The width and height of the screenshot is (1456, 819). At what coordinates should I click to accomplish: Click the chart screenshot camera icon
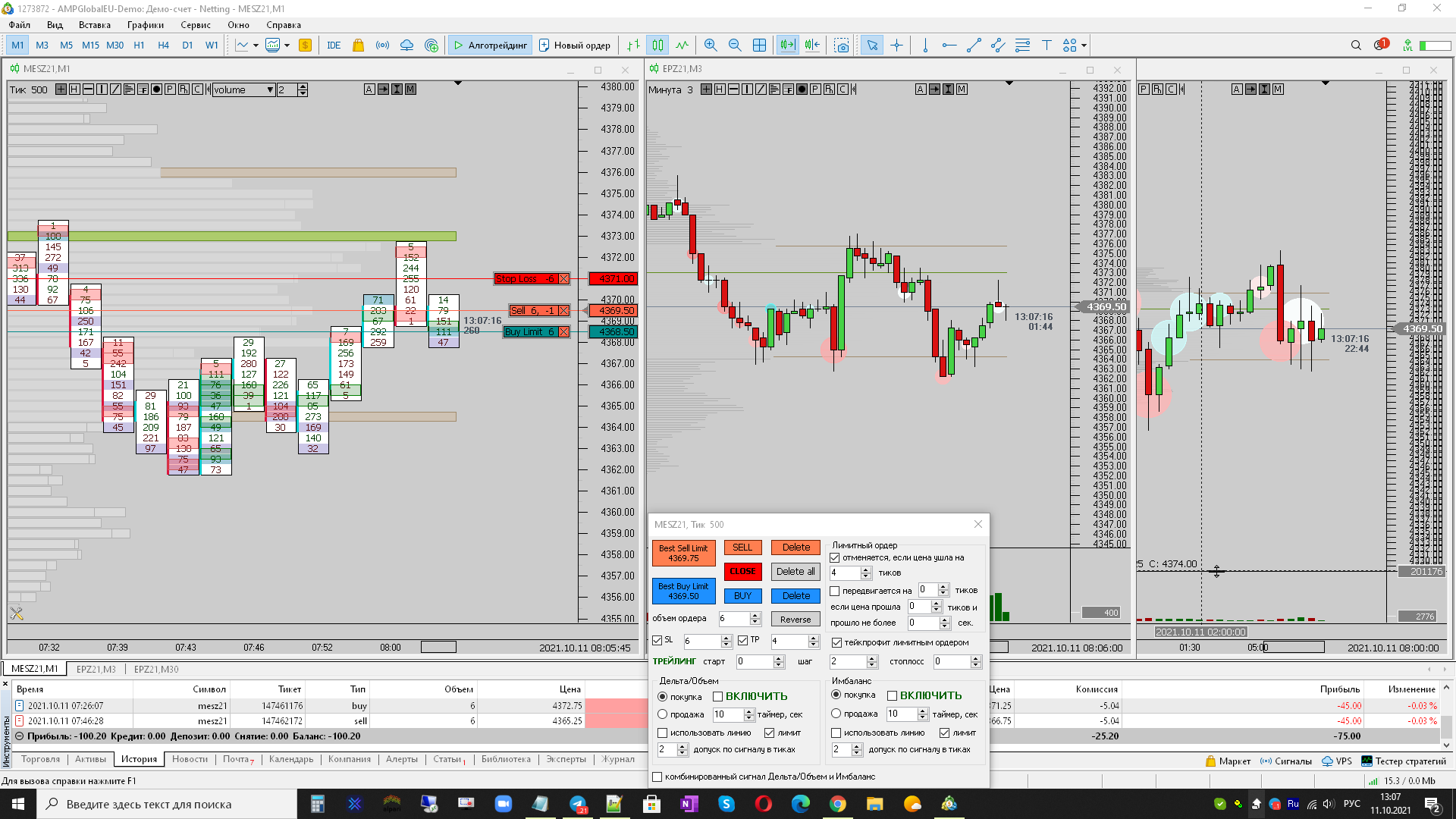pyautogui.click(x=841, y=45)
